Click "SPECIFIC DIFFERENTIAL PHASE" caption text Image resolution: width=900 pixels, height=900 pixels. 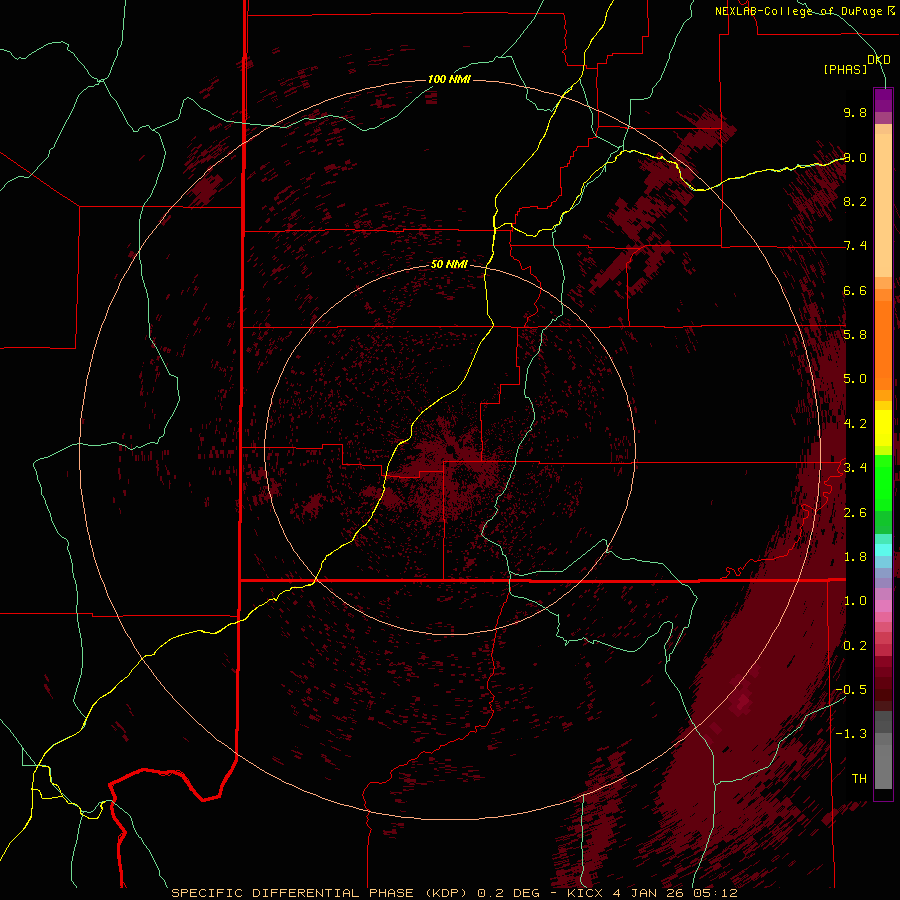tap(292, 893)
